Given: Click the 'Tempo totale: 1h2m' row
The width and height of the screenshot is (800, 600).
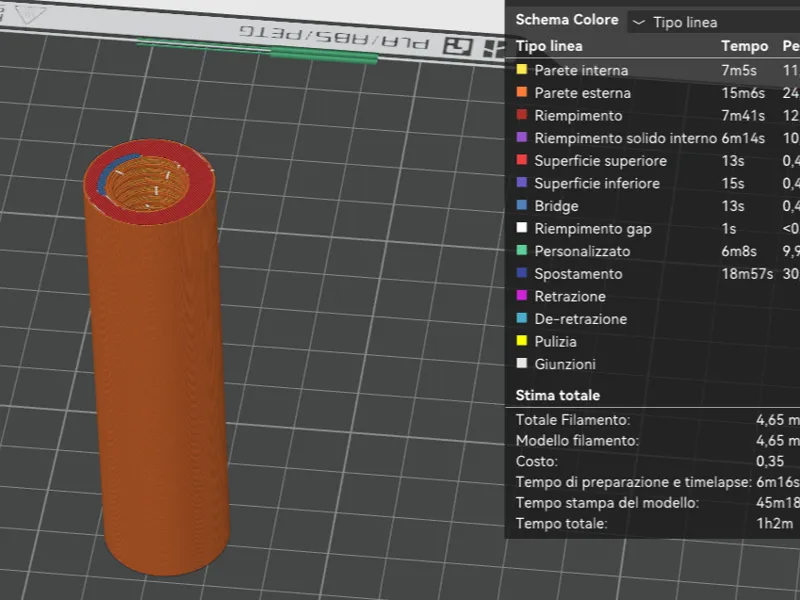Looking at the screenshot, I should point(658,523).
